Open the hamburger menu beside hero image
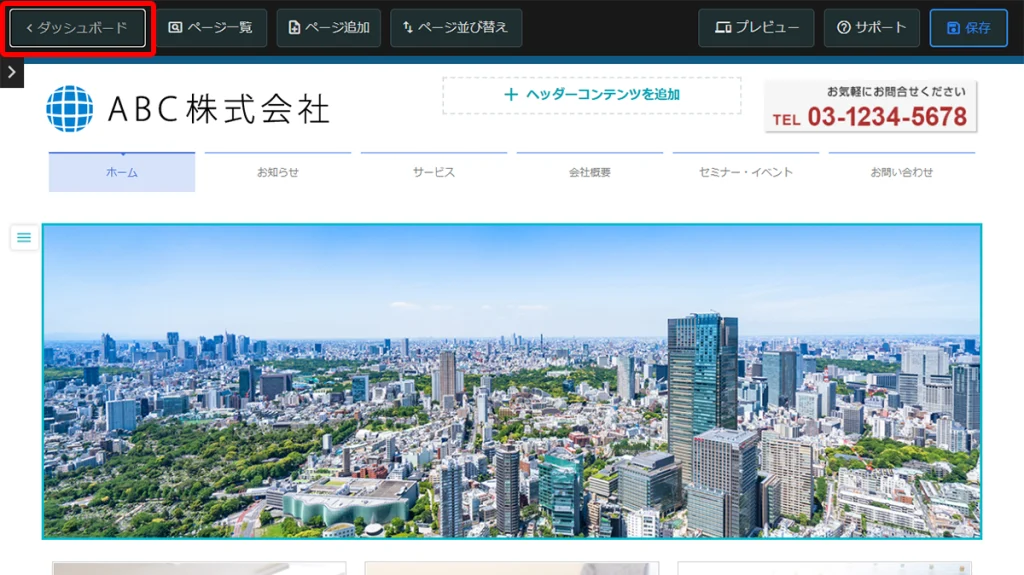This screenshot has width=1024, height=575. (x=24, y=237)
